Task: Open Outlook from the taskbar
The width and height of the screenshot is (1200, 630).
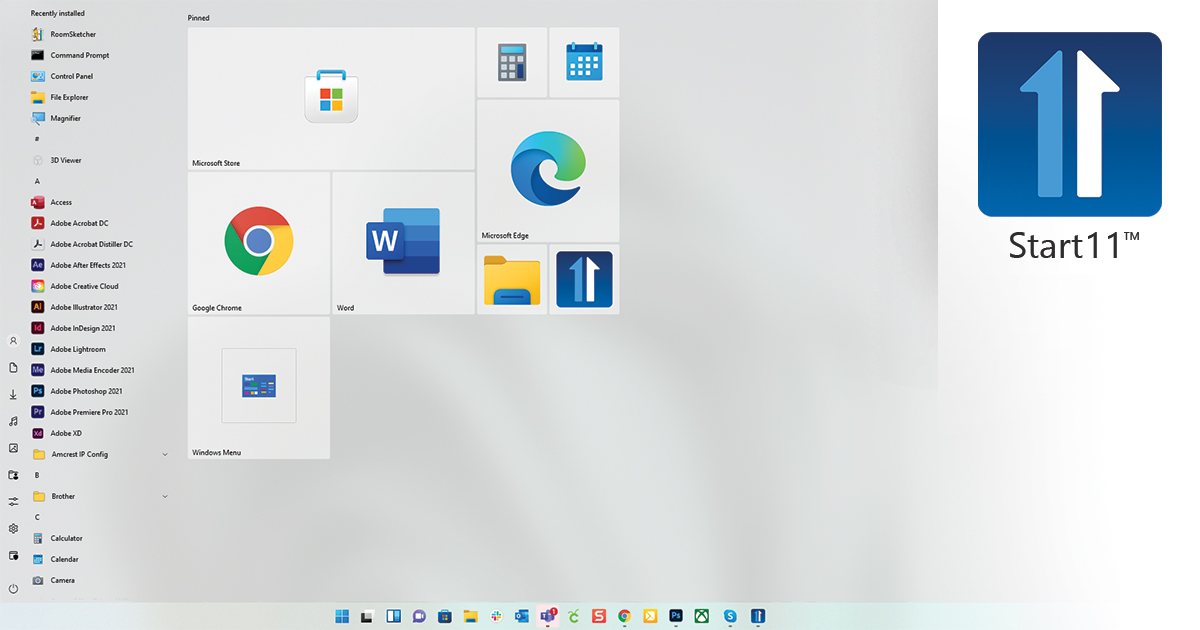Action: tap(522, 616)
